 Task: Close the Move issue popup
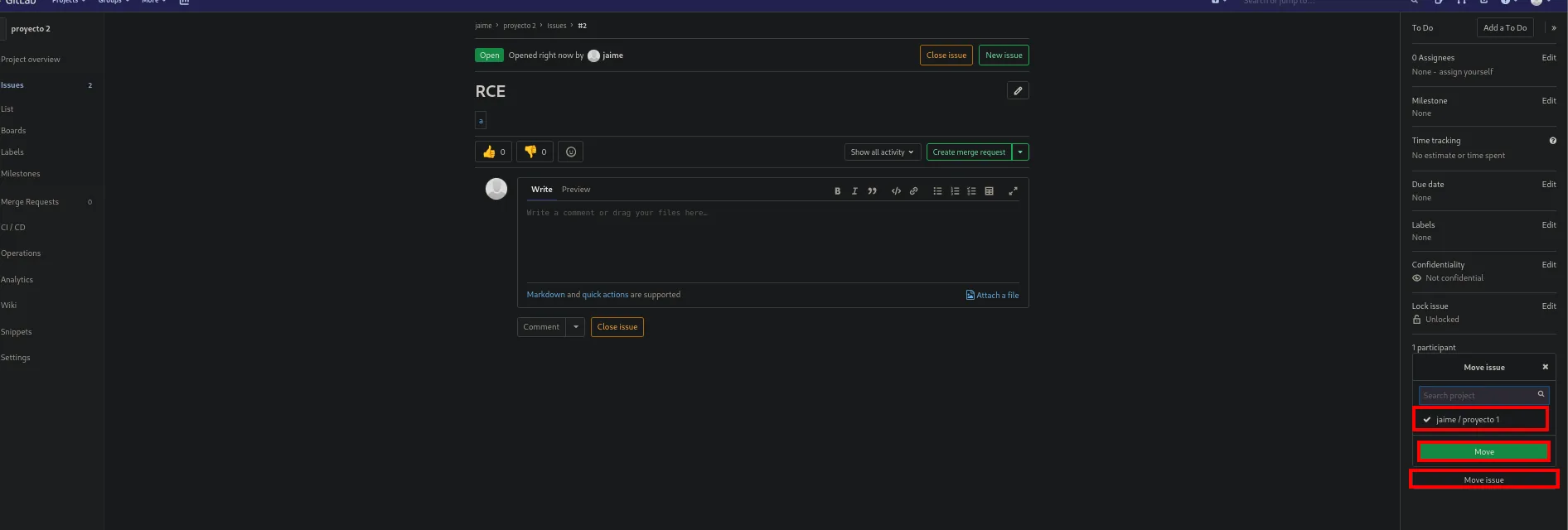tap(1545, 367)
